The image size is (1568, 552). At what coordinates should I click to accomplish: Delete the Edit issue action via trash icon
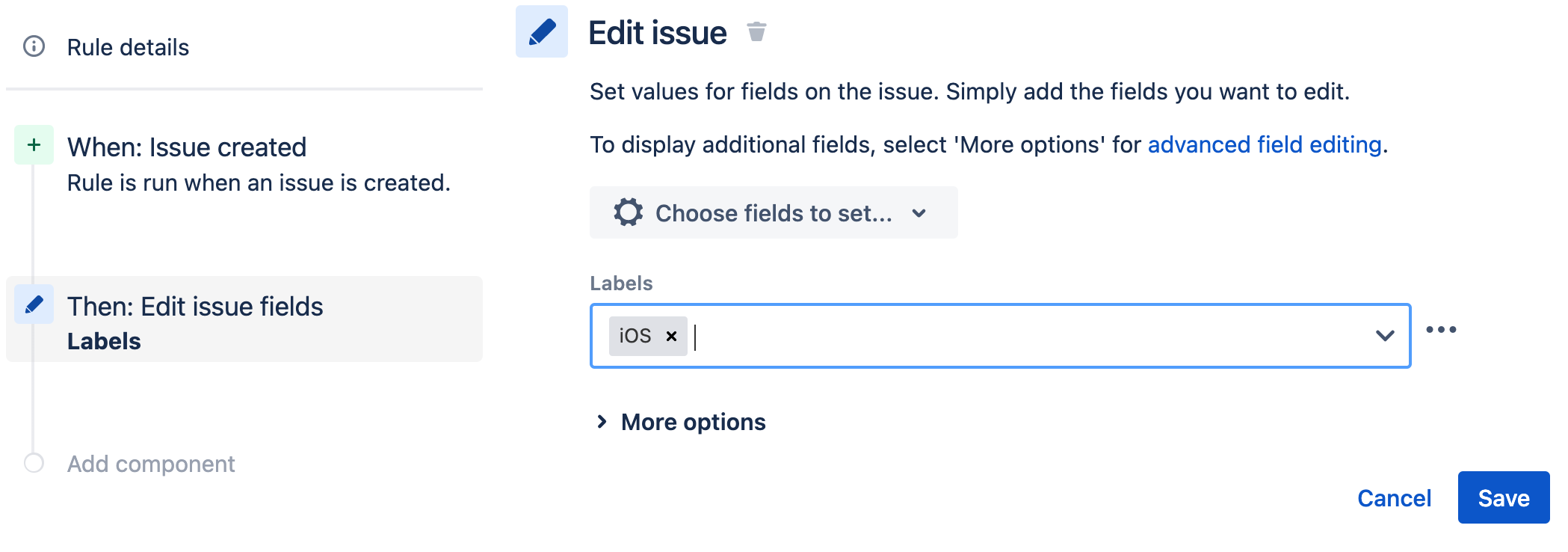tap(756, 32)
